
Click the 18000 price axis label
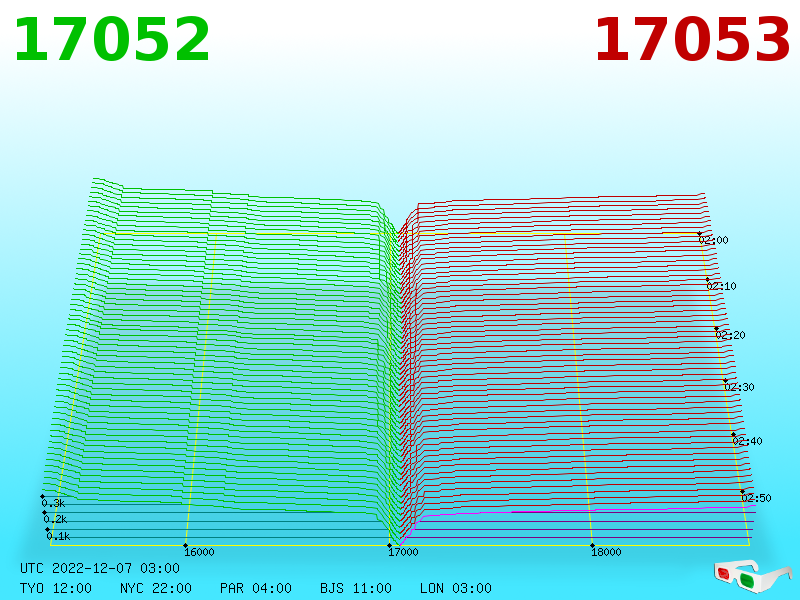606,552
